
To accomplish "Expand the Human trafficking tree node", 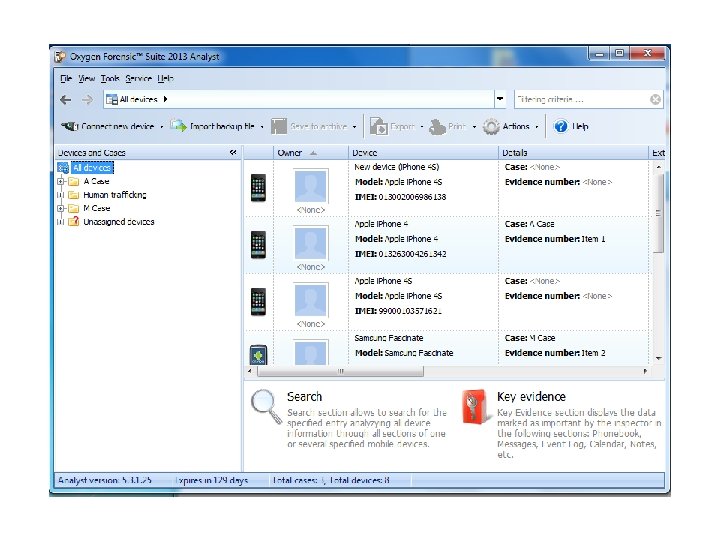I will point(60,195).
